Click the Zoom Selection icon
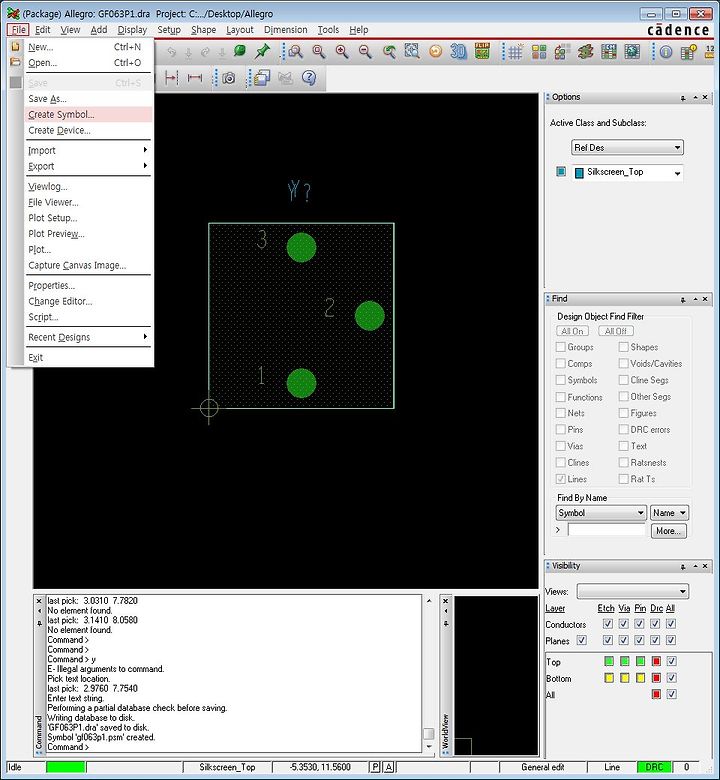Screen dimensions: 720x780 [412, 51]
